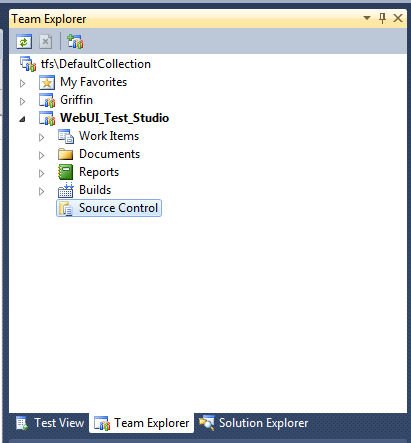Expand the Work Items node
Image resolution: width=411 pixels, height=443 pixels.
[41, 137]
